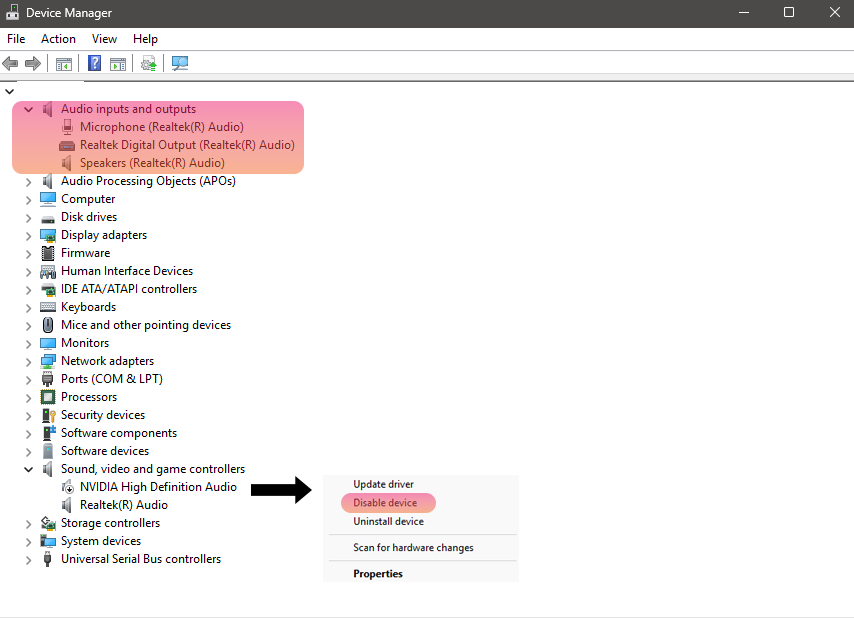Choose Disable device from context menu

pos(385,503)
